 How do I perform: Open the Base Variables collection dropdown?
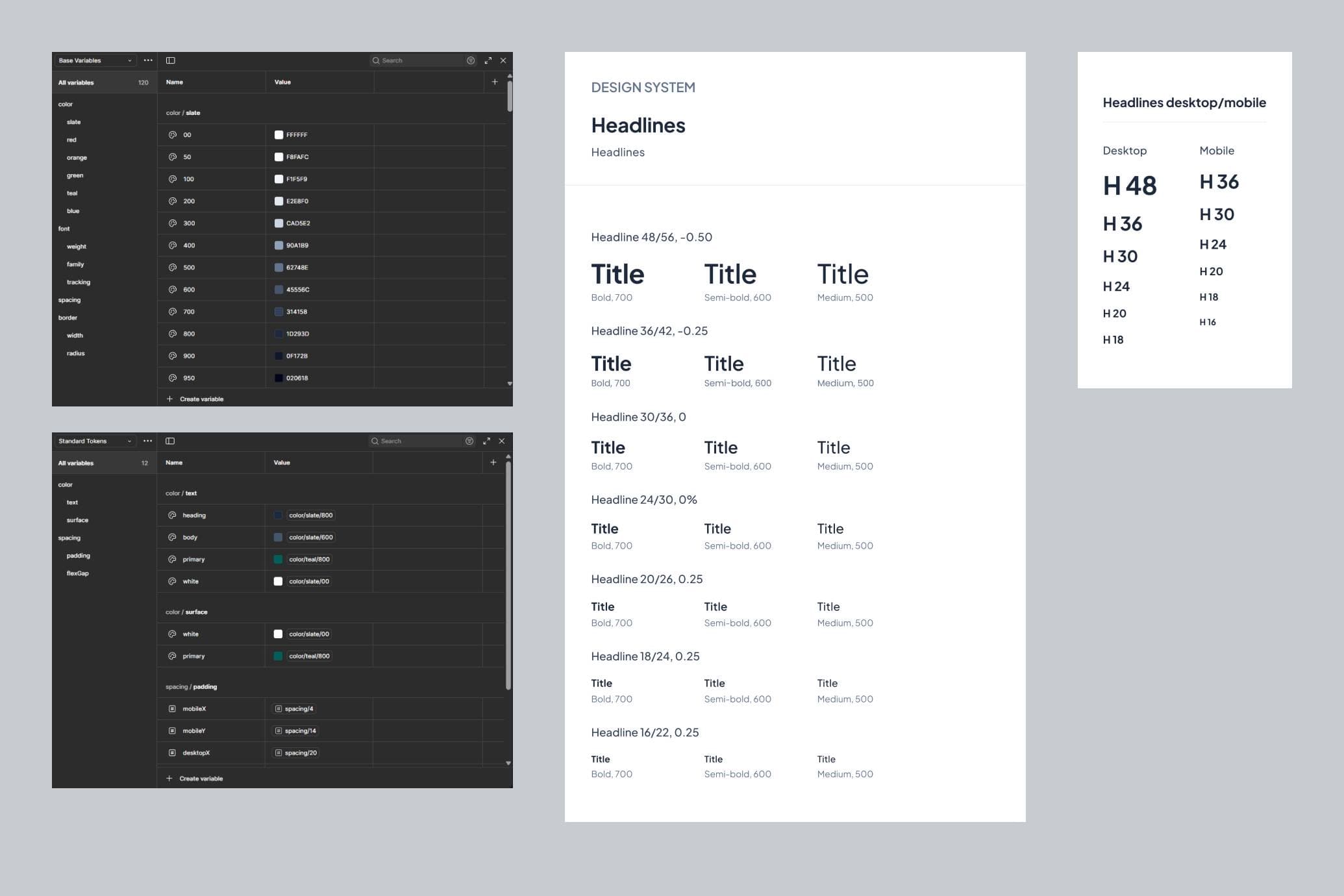129,60
